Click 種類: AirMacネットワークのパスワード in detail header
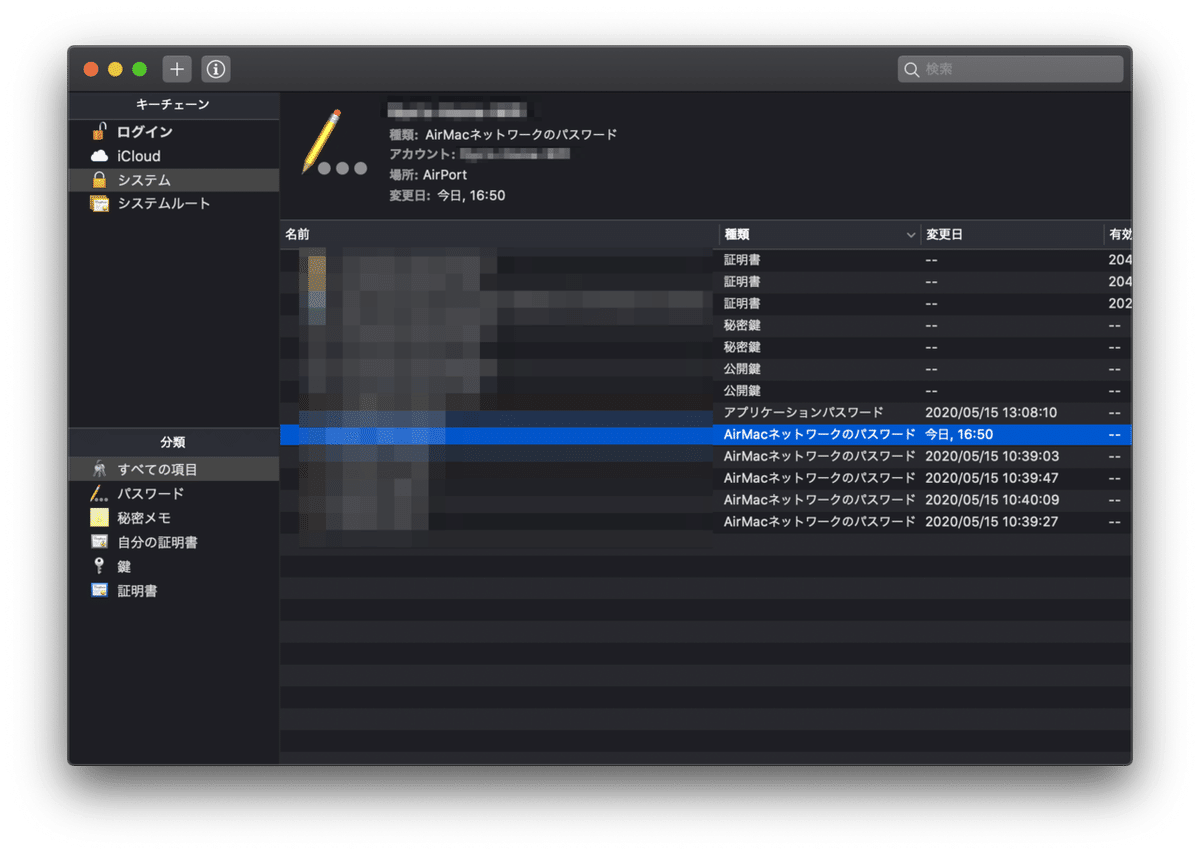1200x855 pixels. pos(503,134)
